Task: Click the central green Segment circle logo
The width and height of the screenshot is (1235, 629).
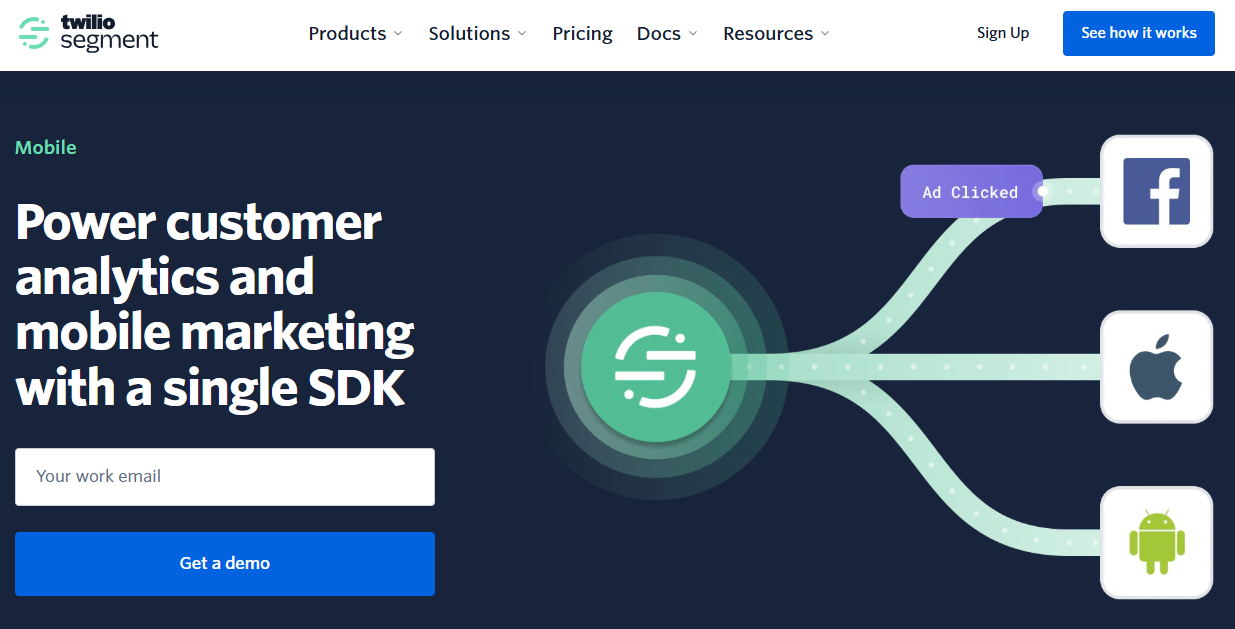Action: pyautogui.click(x=655, y=367)
